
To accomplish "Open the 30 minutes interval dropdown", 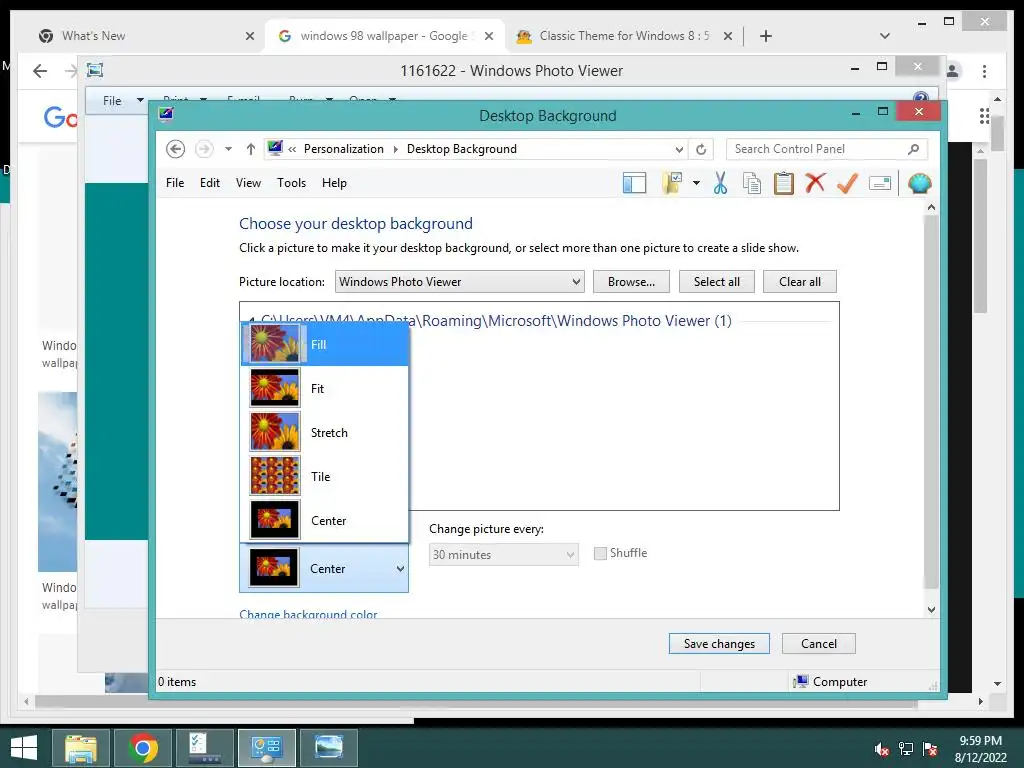I will [x=504, y=554].
